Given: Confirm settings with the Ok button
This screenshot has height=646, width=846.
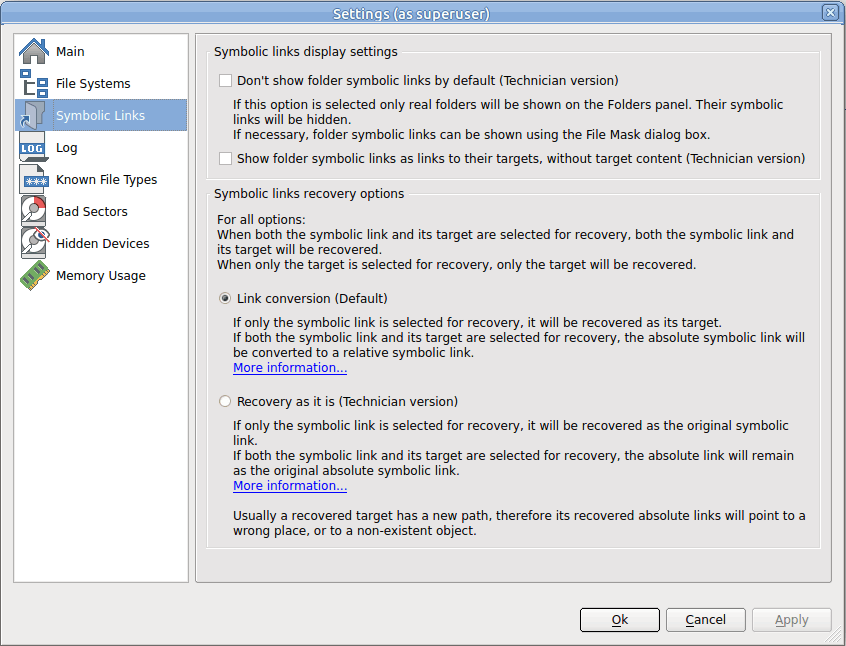Looking at the screenshot, I should coord(619,620).
